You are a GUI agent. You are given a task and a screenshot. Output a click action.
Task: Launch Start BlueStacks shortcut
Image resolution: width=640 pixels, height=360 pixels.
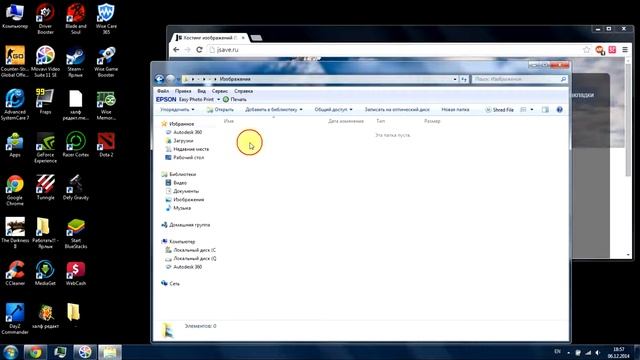click(x=76, y=233)
